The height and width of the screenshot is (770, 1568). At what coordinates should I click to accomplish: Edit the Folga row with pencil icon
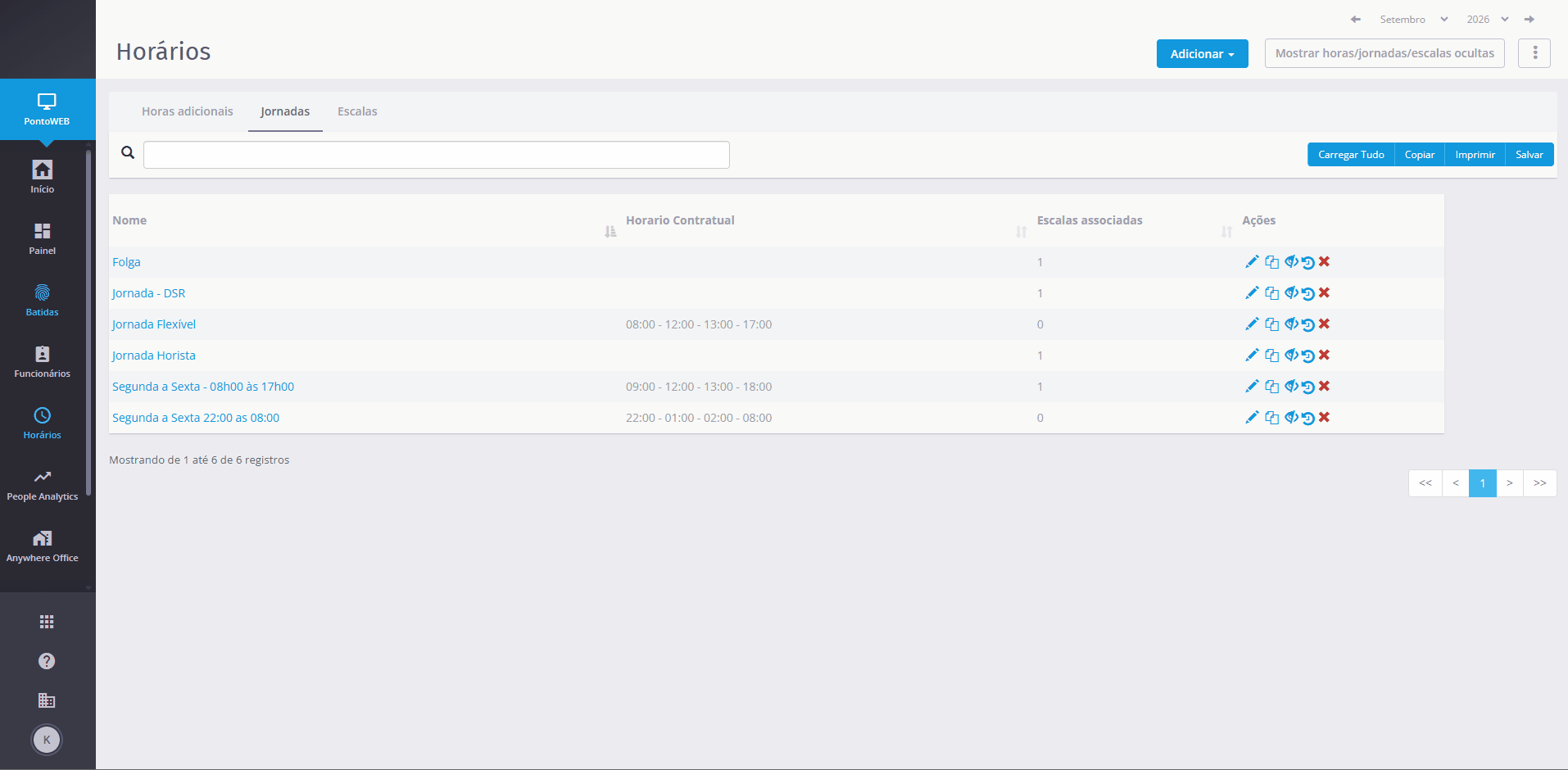pos(1252,262)
